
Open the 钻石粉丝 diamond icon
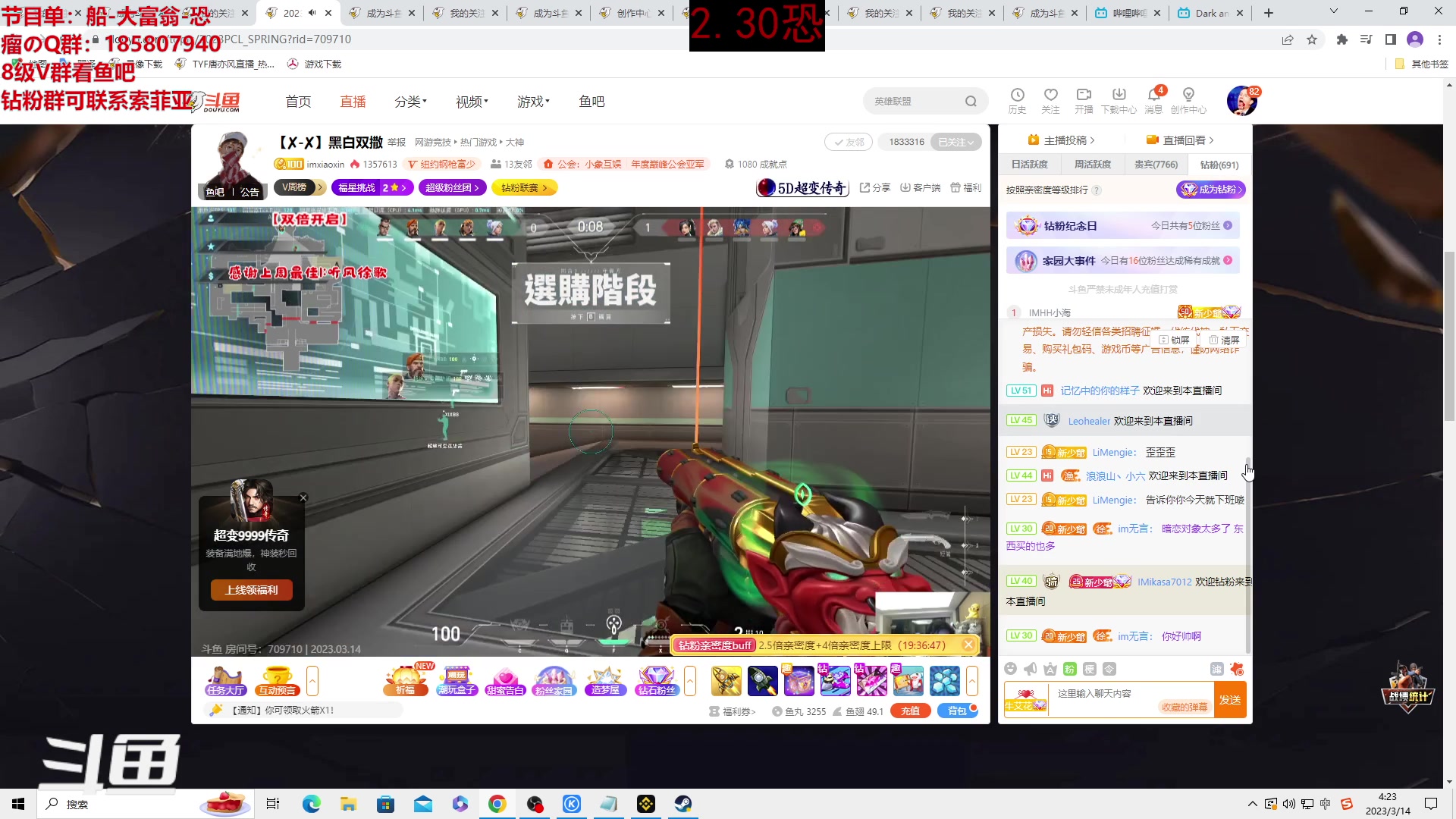coord(657,680)
